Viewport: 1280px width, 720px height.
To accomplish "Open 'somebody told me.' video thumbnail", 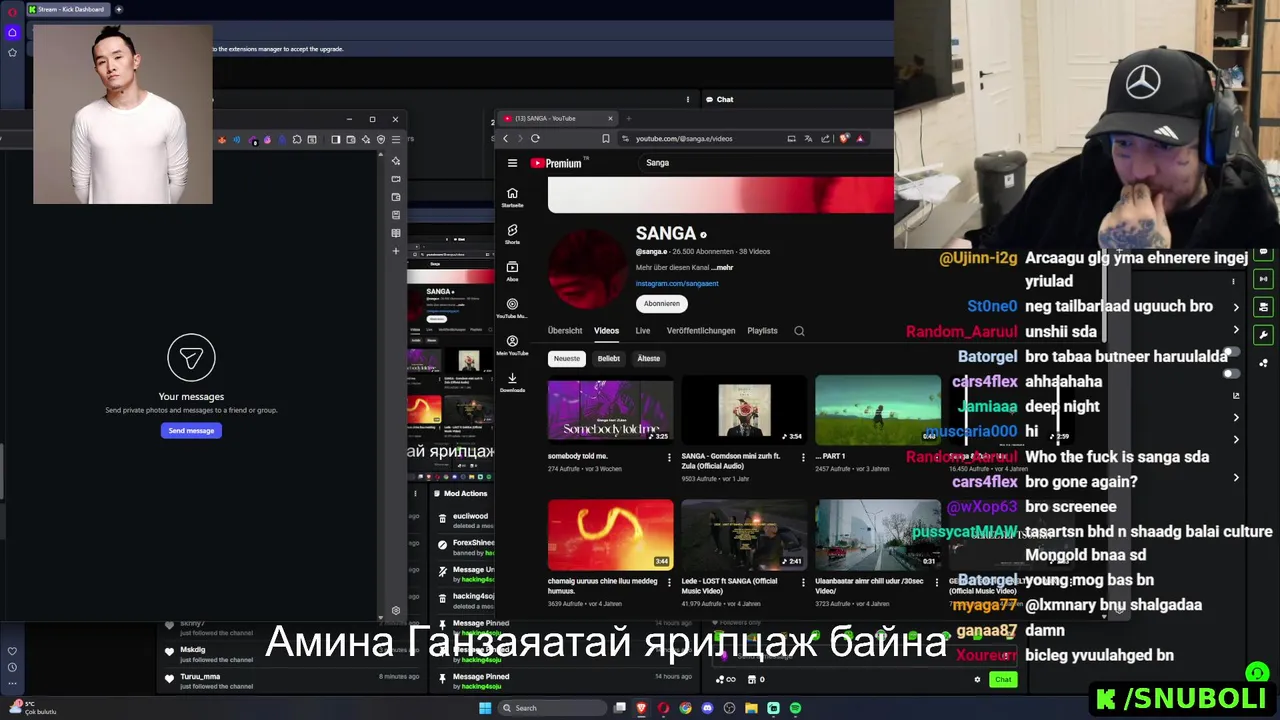I will click(610, 409).
